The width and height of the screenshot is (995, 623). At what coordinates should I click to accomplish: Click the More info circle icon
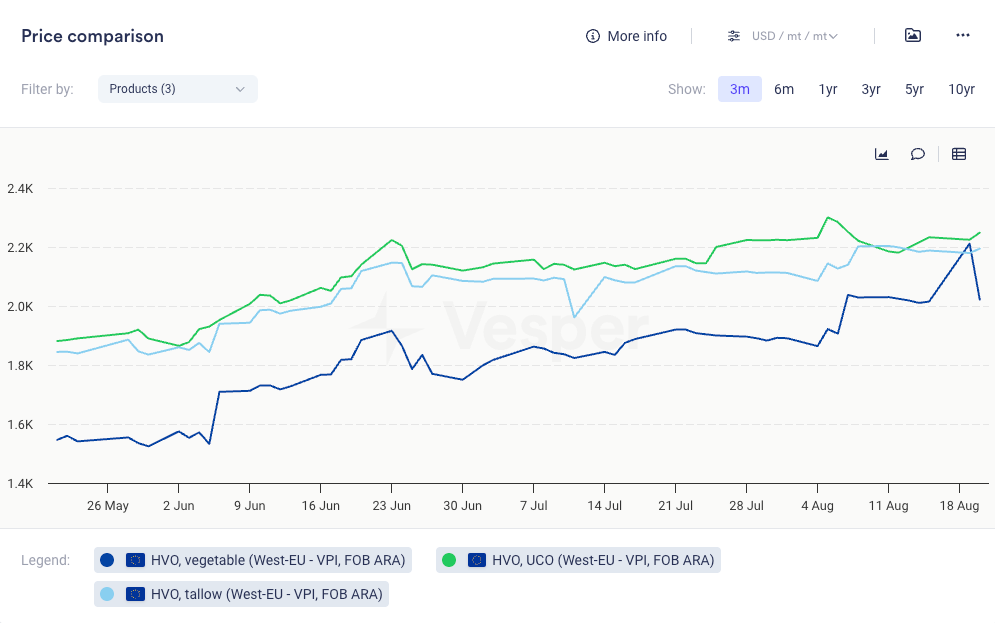point(593,36)
